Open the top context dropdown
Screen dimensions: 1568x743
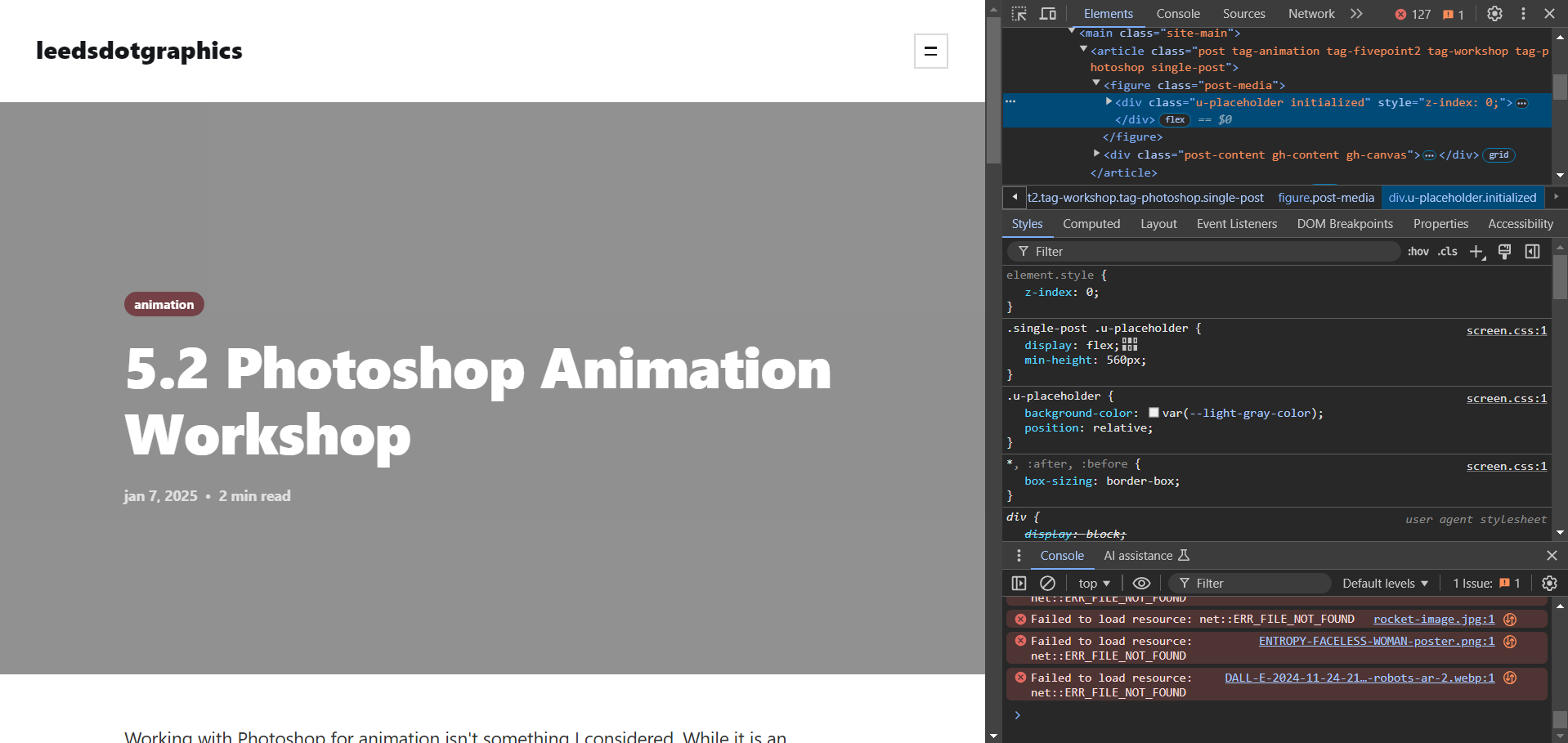(x=1094, y=584)
